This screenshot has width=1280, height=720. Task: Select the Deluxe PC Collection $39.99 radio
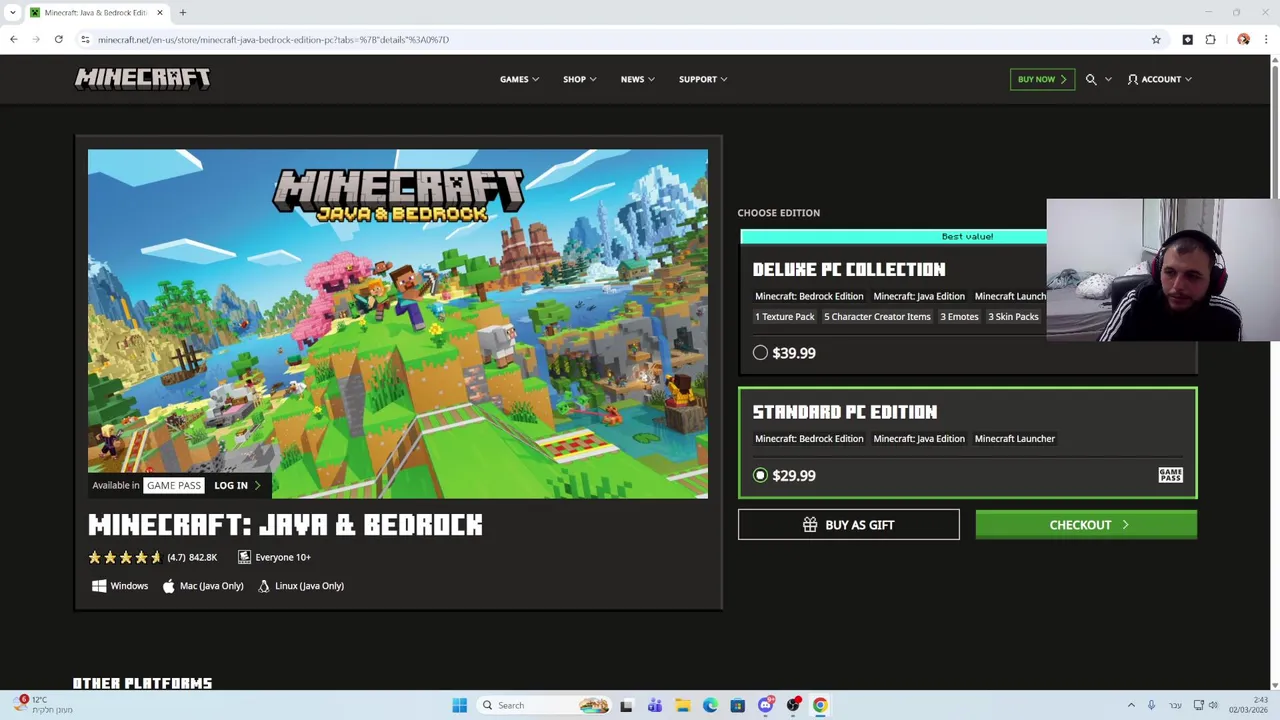click(760, 353)
